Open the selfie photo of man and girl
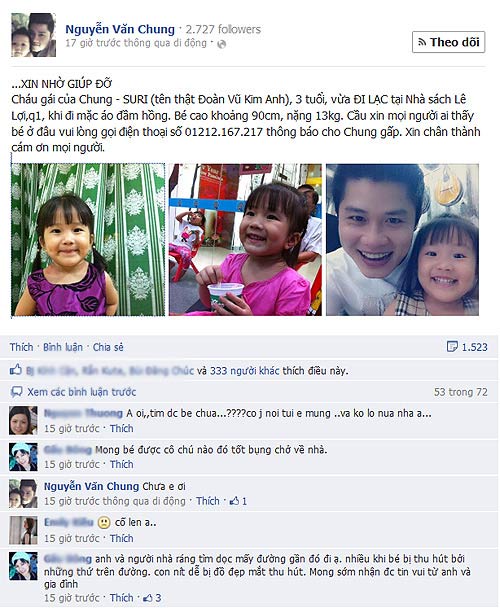Screen dimensions: 500x608 [x=402, y=240]
